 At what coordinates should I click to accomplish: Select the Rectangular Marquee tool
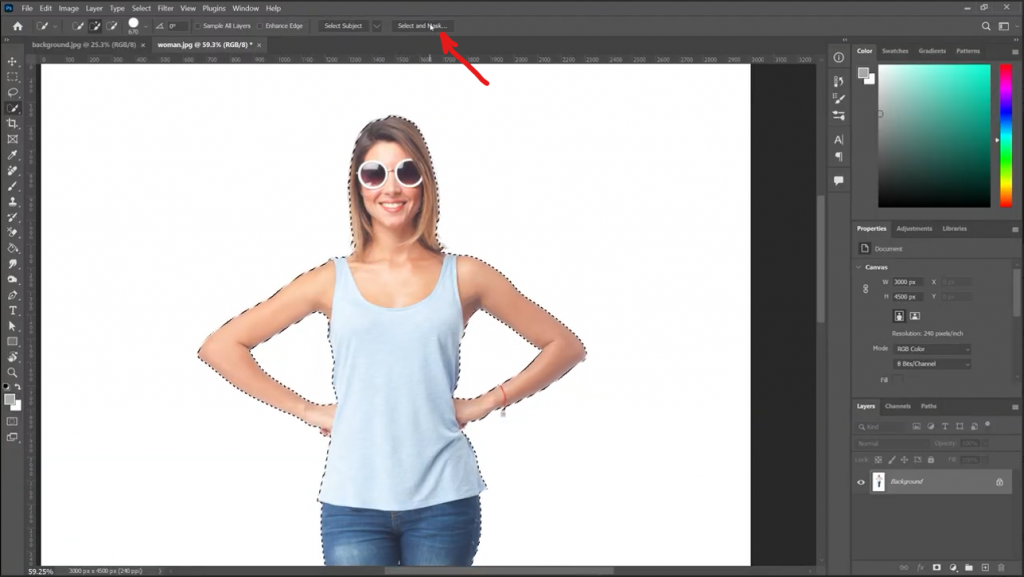[12, 77]
